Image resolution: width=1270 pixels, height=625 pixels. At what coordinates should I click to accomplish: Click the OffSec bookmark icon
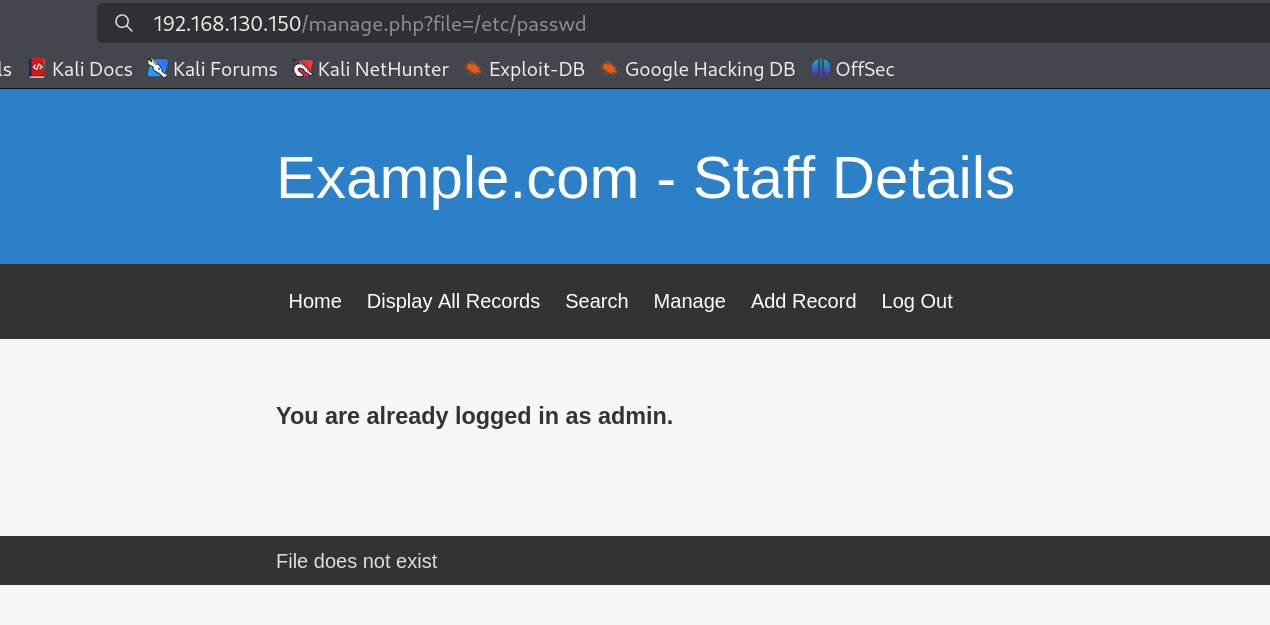(821, 69)
